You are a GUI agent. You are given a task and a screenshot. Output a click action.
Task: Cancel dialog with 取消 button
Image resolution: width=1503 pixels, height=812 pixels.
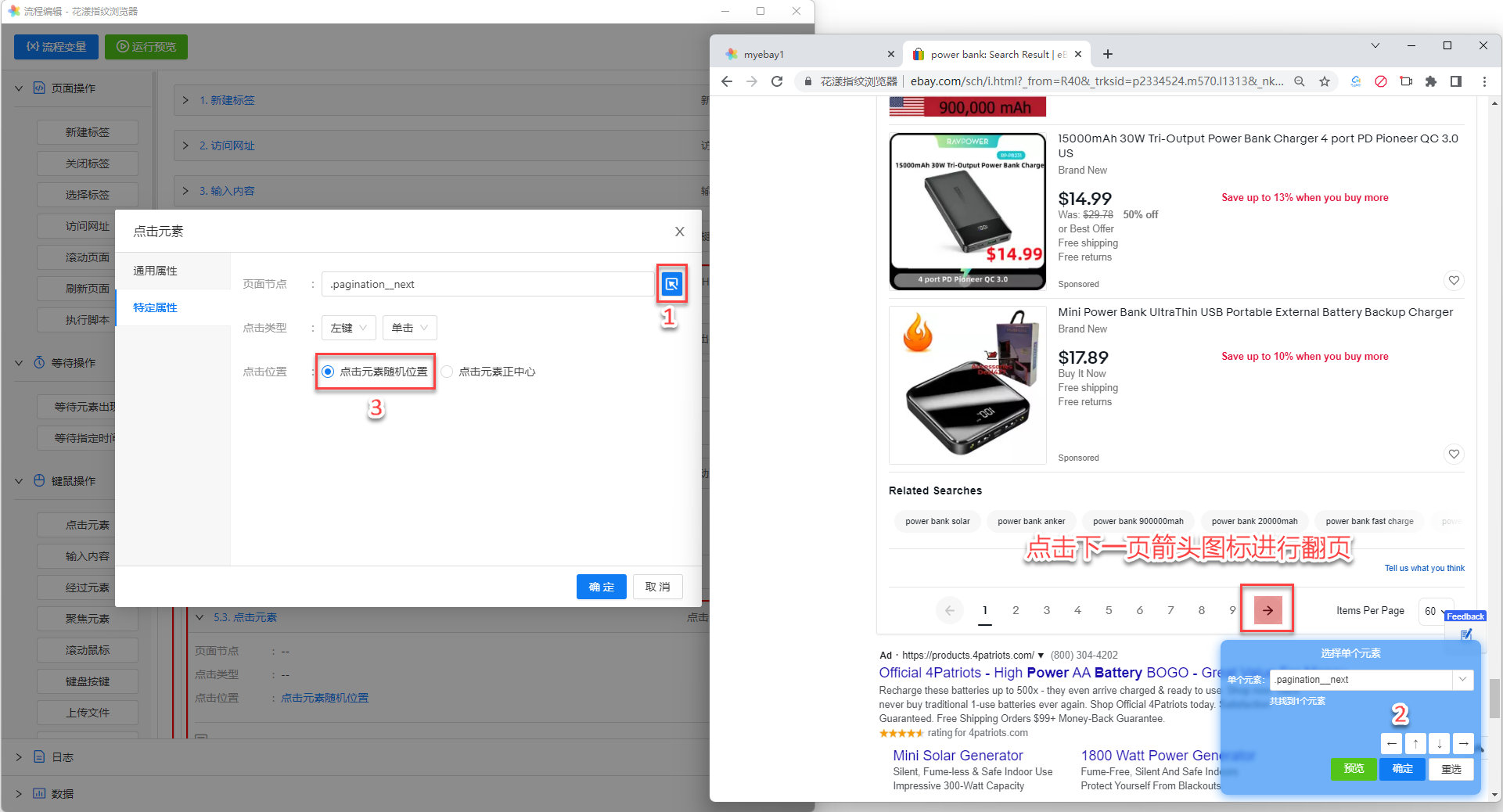(657, 587)
